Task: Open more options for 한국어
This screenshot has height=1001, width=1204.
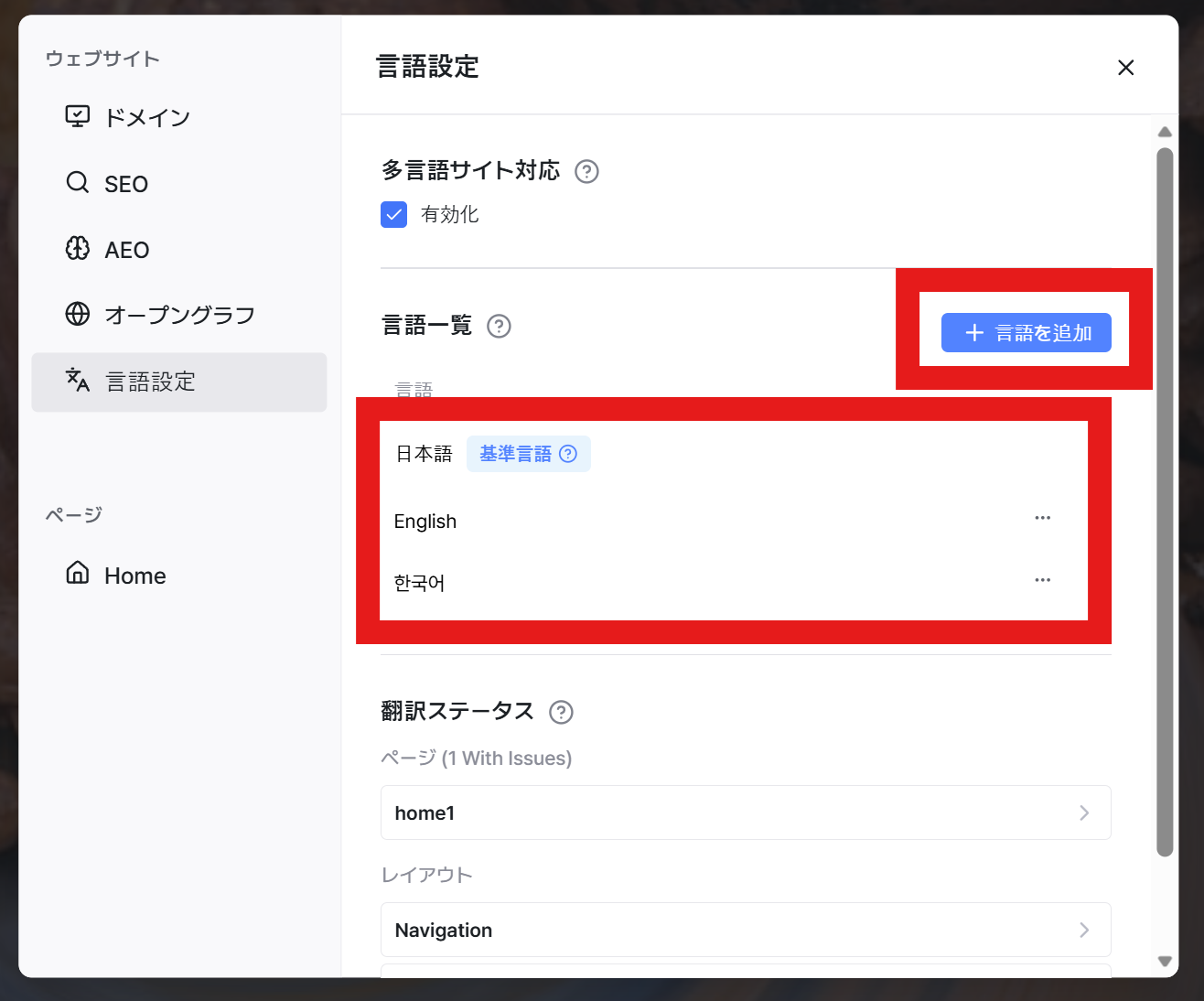Action: point(1042,580)
